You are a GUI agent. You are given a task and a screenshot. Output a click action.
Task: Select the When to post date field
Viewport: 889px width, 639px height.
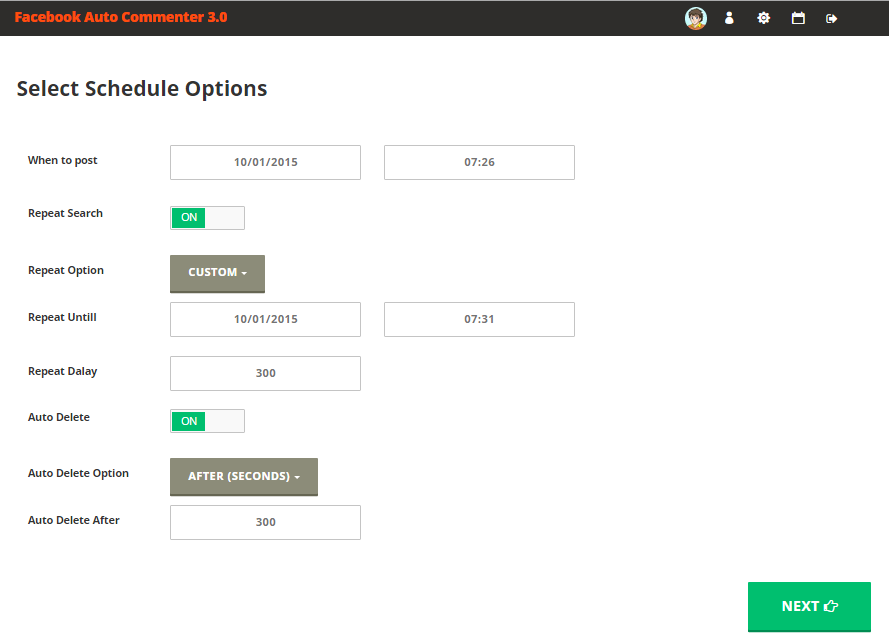(x=265, y=162)
